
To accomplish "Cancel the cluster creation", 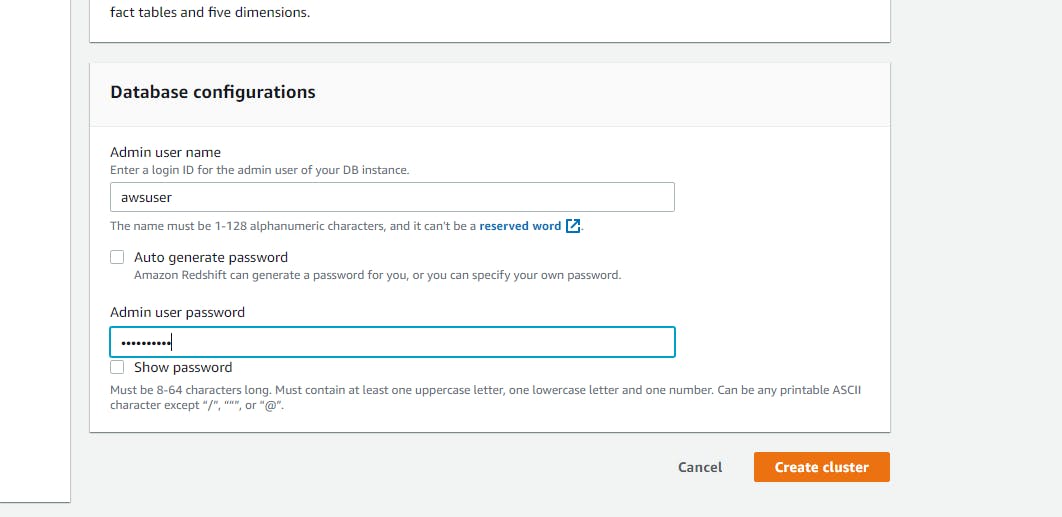I will (x=700, y=467).
